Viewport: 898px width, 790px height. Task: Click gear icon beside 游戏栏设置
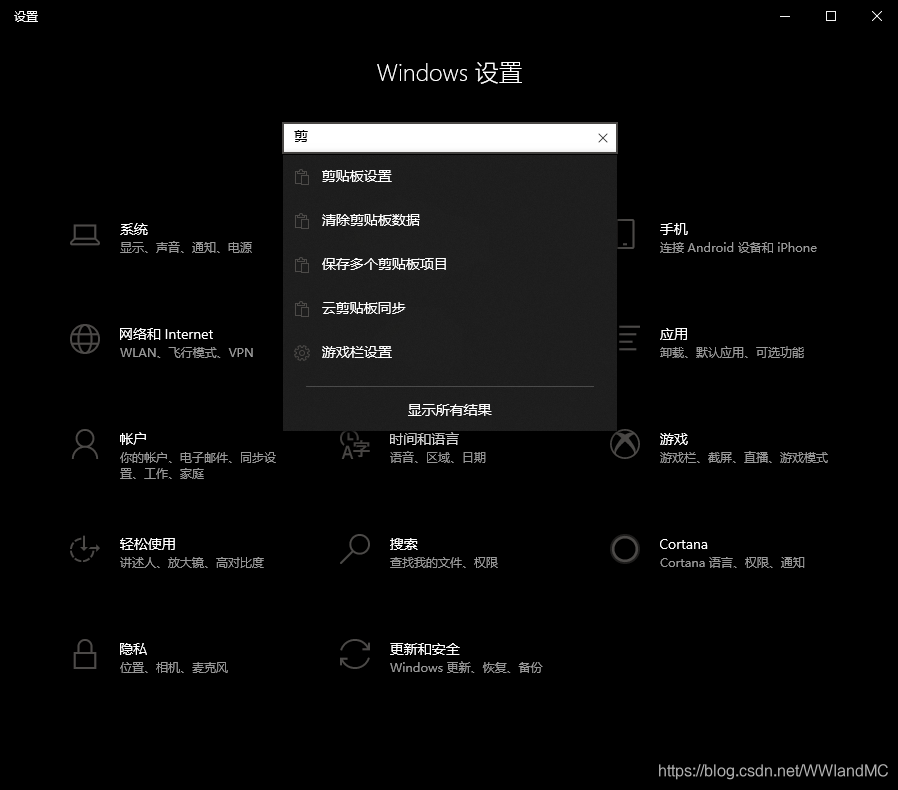tap(302, 353)
